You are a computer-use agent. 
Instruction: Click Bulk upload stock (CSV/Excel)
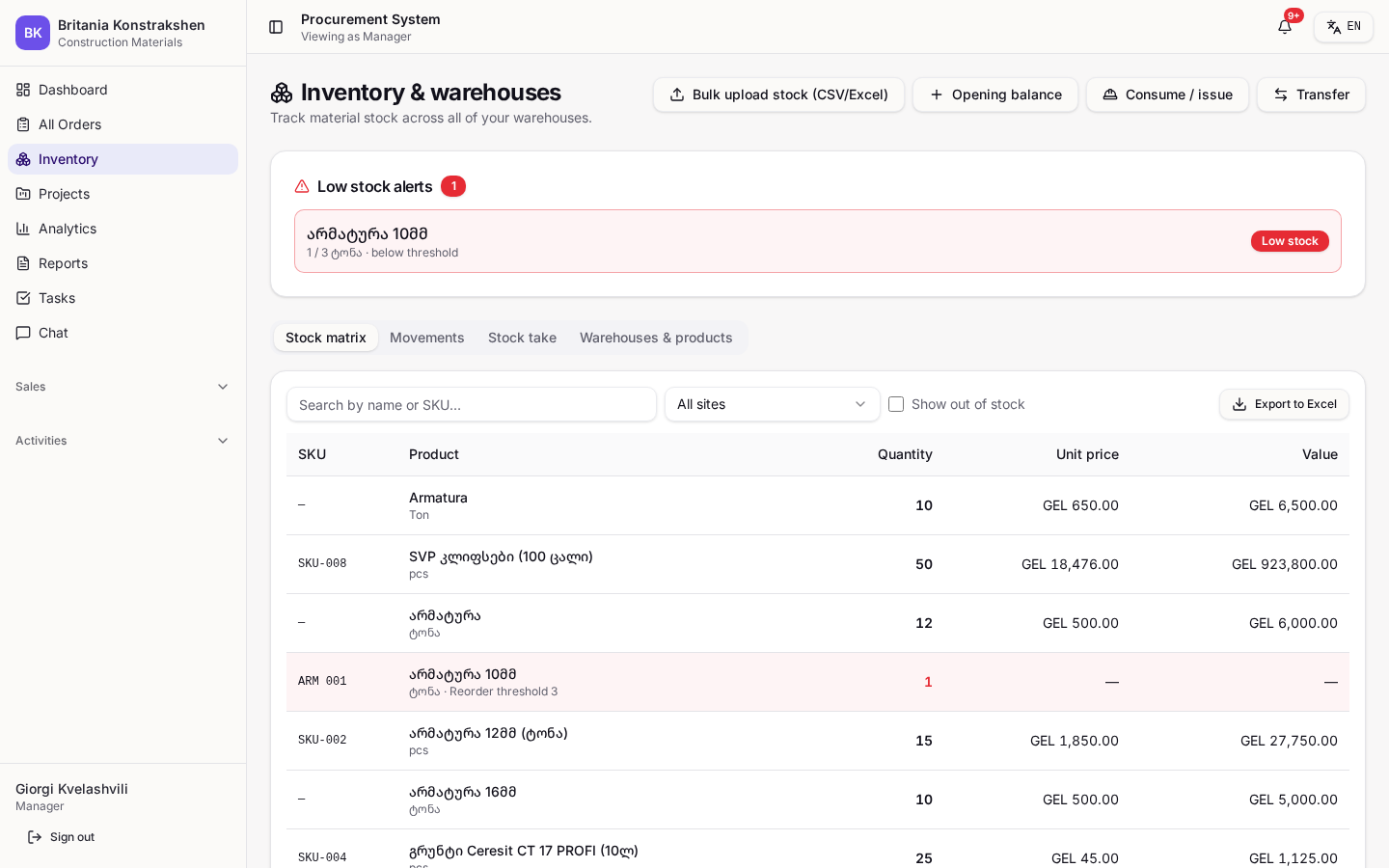pos(778,95)
